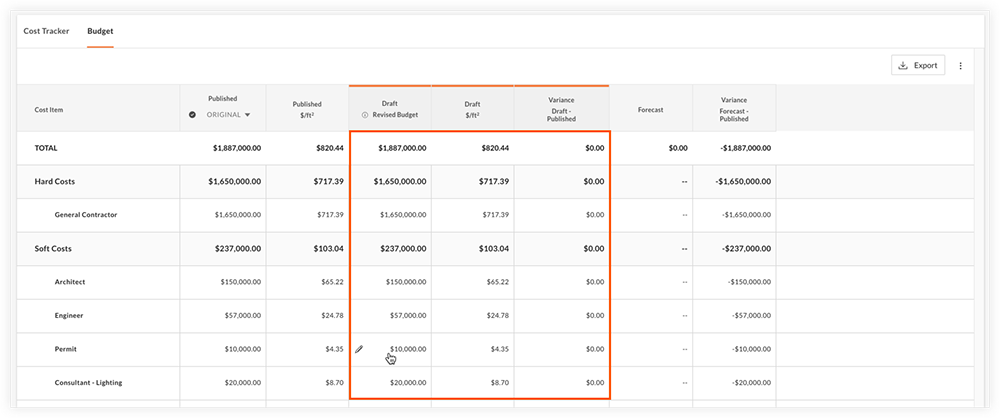This screenshot has width=1000, height=418.
Task: Click Consultant - Lighting draft $20,000.00 cell
Action: [390, 383]
